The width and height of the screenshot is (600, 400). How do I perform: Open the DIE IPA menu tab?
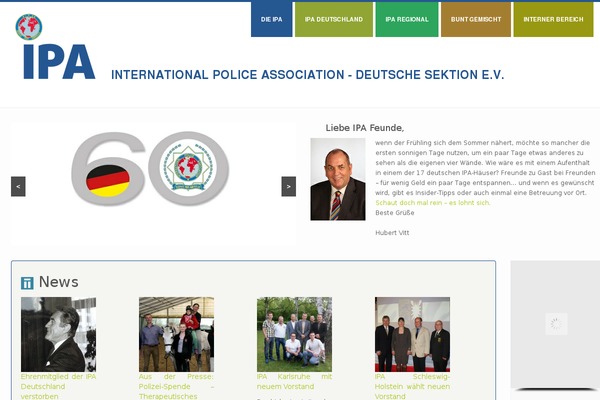pyautogui.click(x=272, y=19)
